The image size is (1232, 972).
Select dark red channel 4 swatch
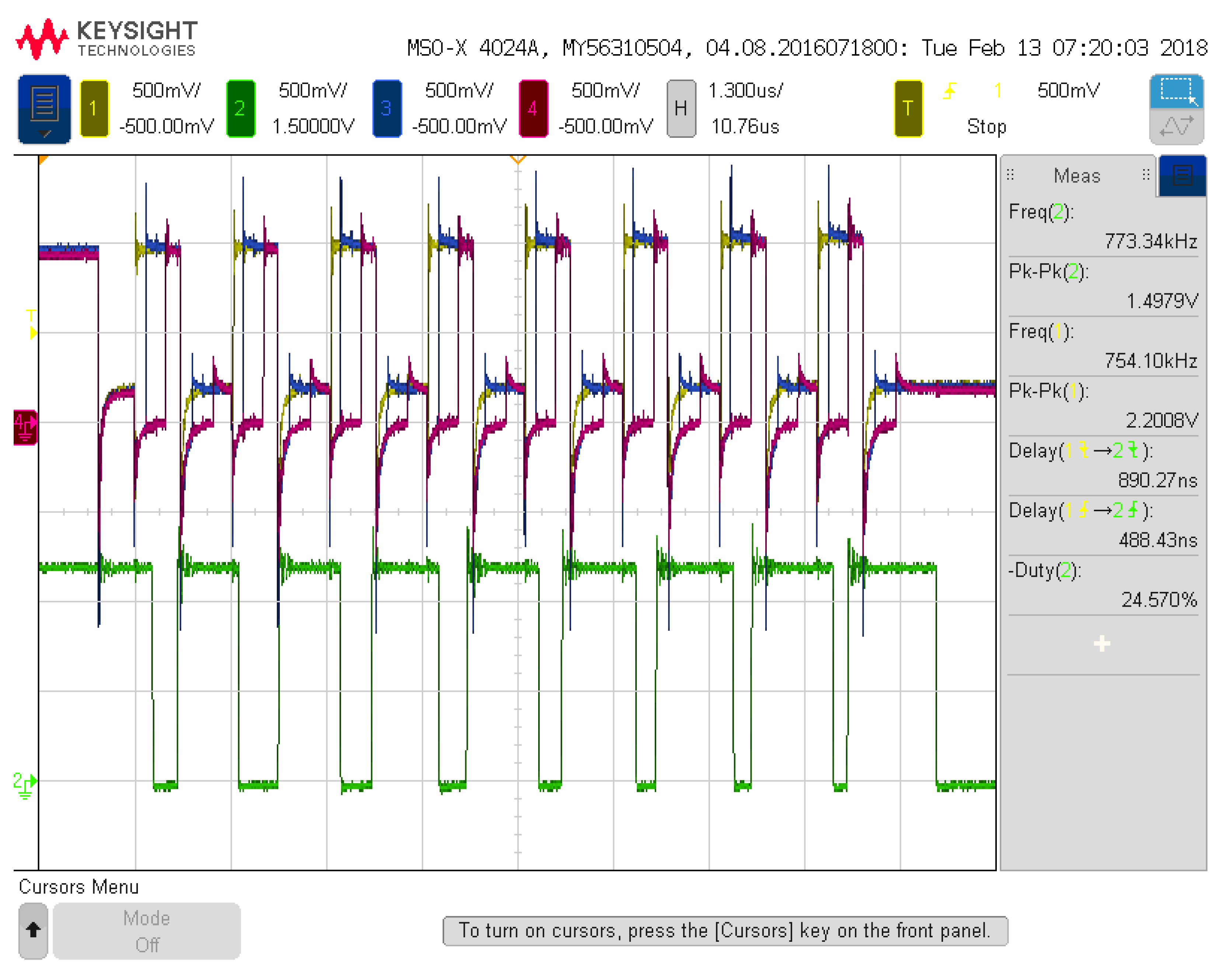tap(533, 108)
